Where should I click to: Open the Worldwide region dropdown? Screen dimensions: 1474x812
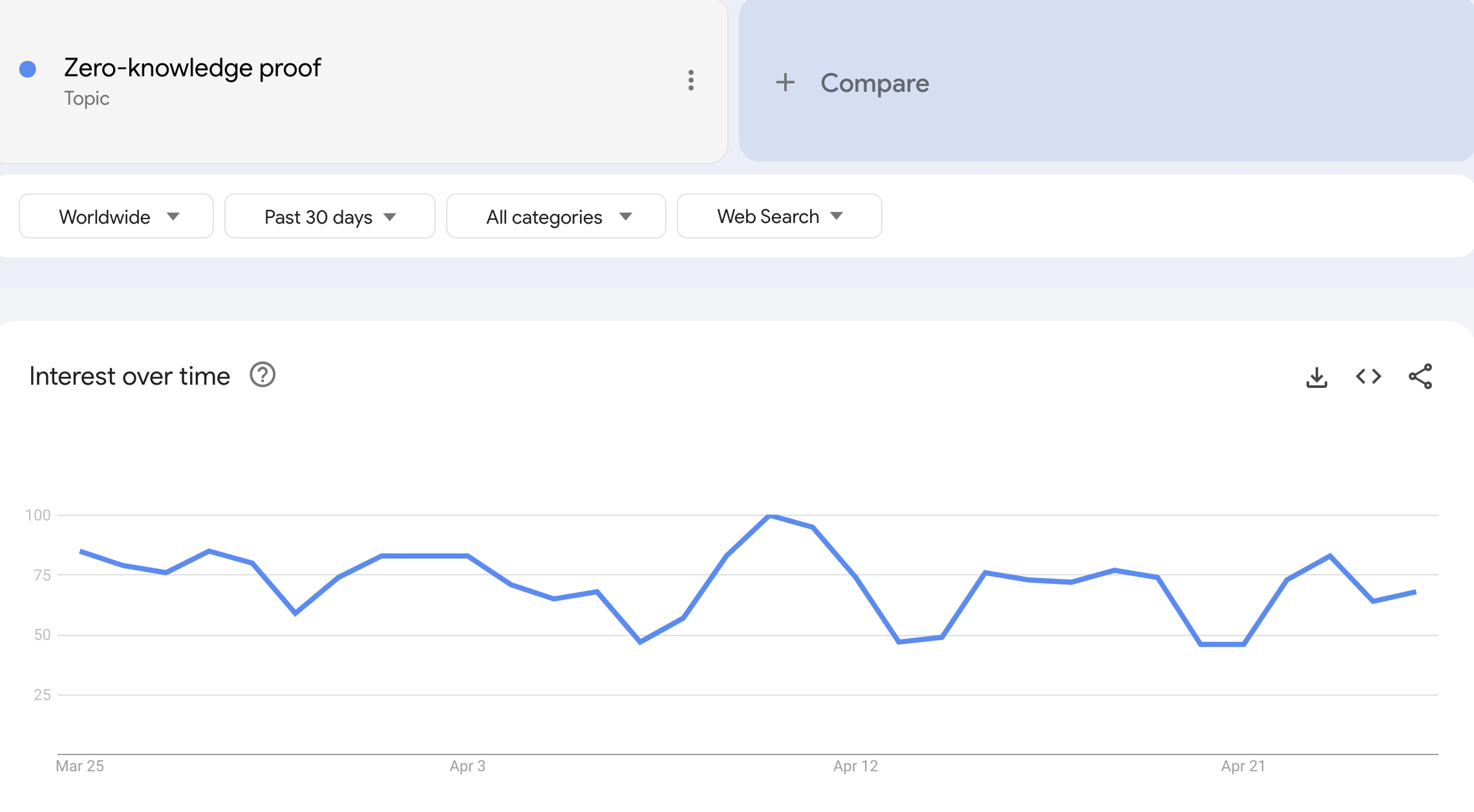[x=116, y=217]
